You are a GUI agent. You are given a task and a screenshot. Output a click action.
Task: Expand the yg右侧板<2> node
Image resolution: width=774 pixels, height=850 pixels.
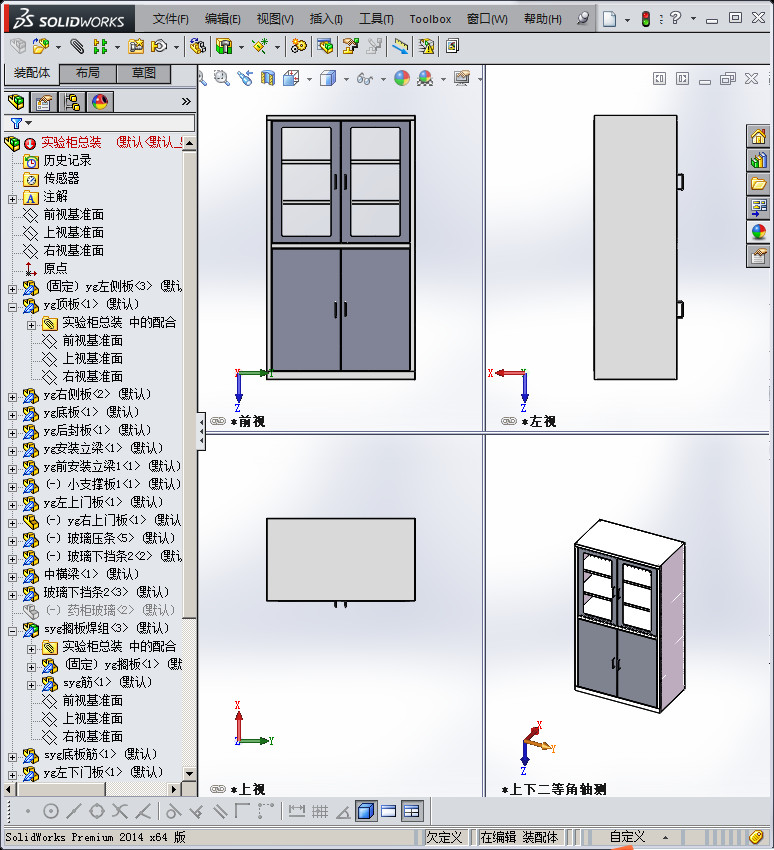(x=12, y=397)
